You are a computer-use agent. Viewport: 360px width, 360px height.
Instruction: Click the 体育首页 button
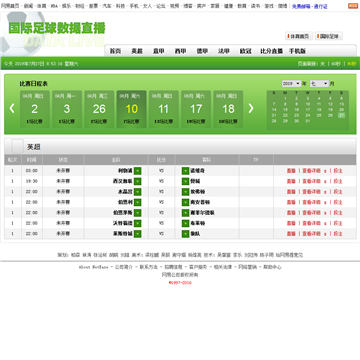coord(299,36)
